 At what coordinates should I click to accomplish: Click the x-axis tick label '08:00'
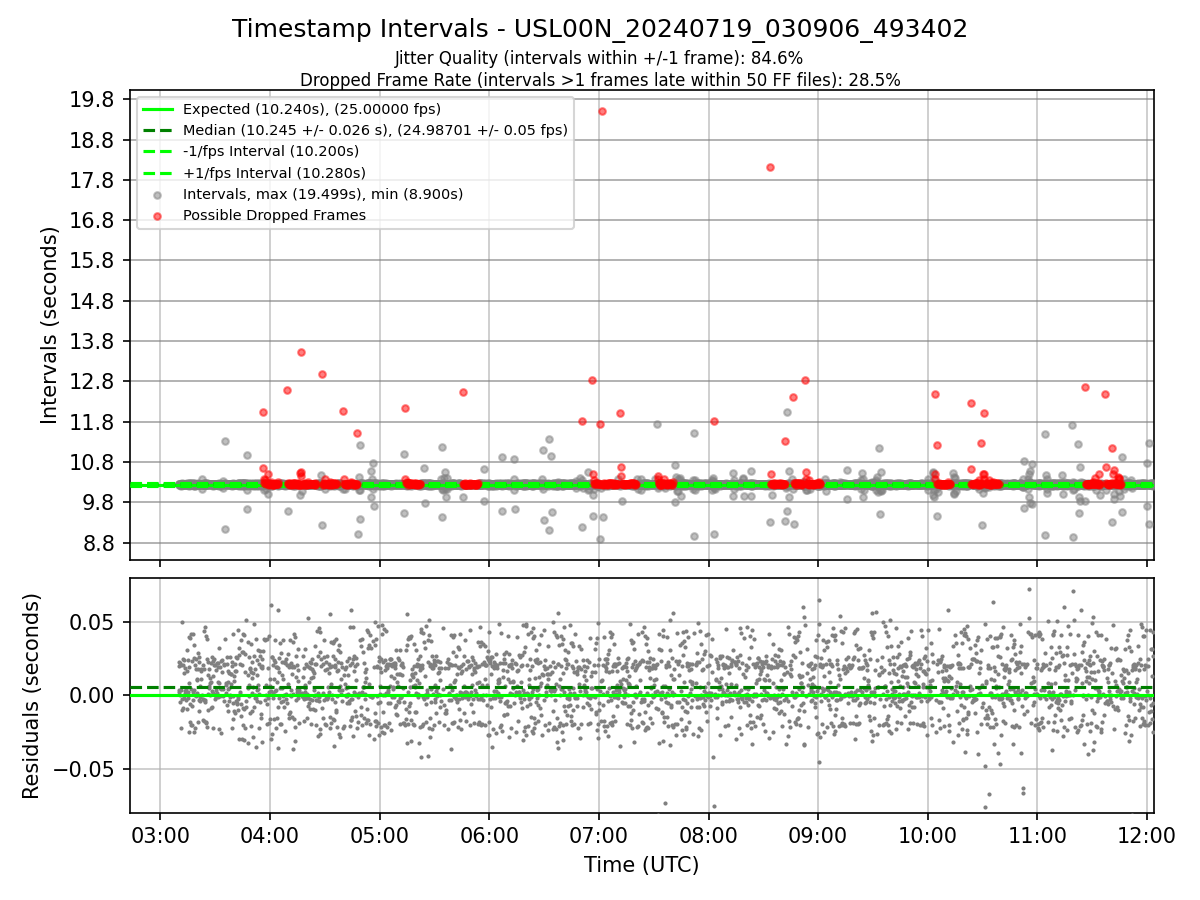pos(708,835)
